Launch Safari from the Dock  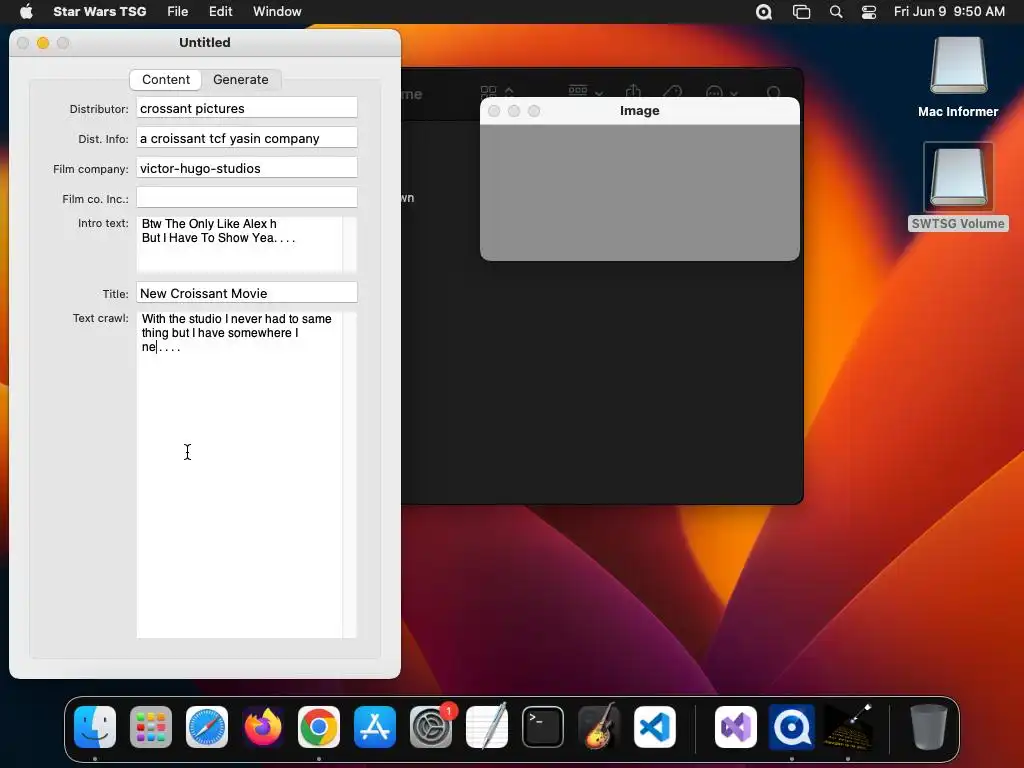[x=207, y=727]
